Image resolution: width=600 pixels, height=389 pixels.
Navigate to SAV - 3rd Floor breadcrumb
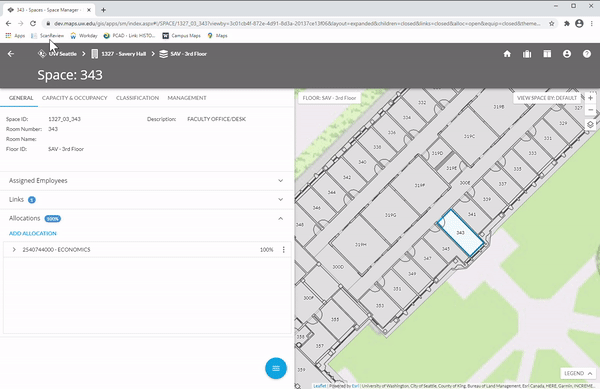(x=183, y=54)
